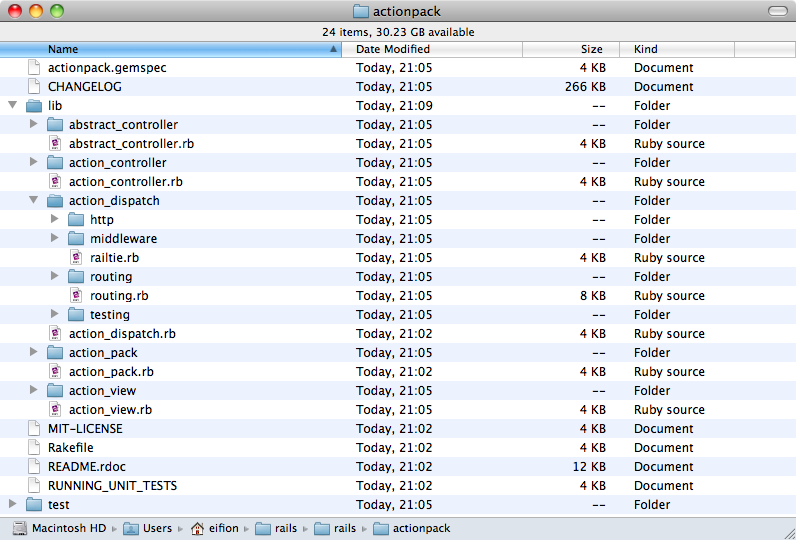Viewport: 796px width, 540px height.
Task: Click the README.rdoc document icon
Action: pos(34,466)
